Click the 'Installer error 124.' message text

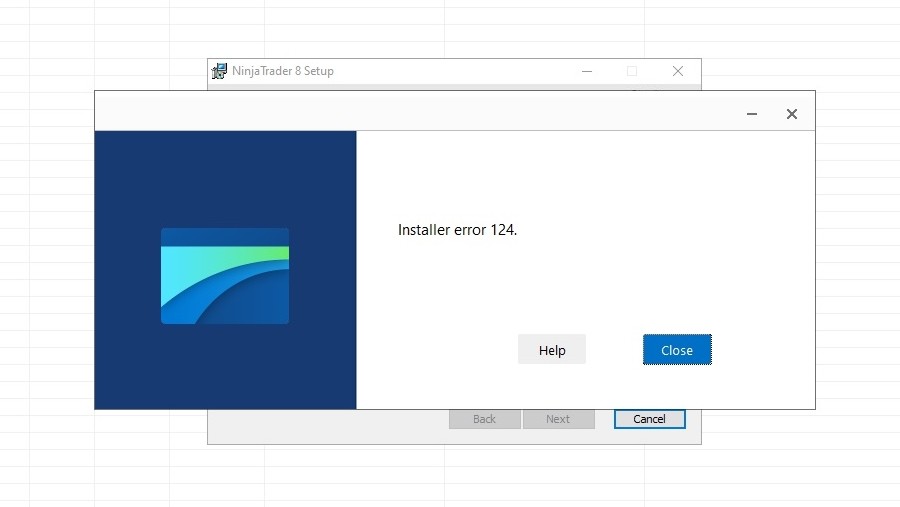[457, 230]
